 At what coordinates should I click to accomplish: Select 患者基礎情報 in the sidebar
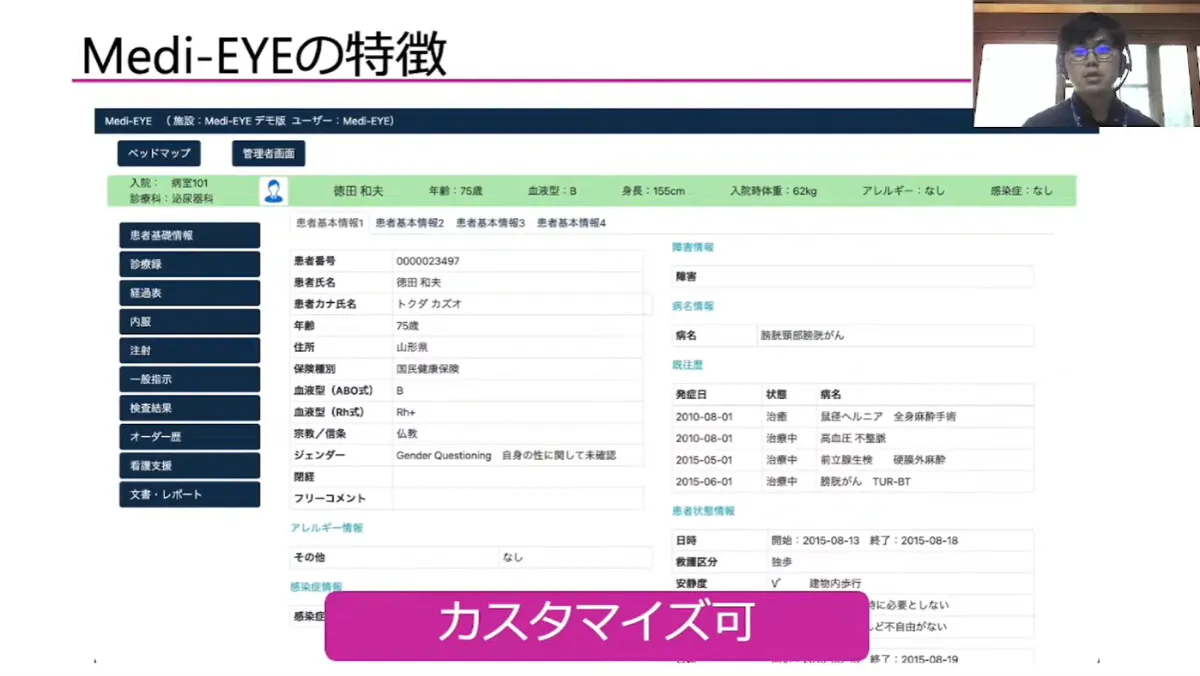[x=189, y=235]
